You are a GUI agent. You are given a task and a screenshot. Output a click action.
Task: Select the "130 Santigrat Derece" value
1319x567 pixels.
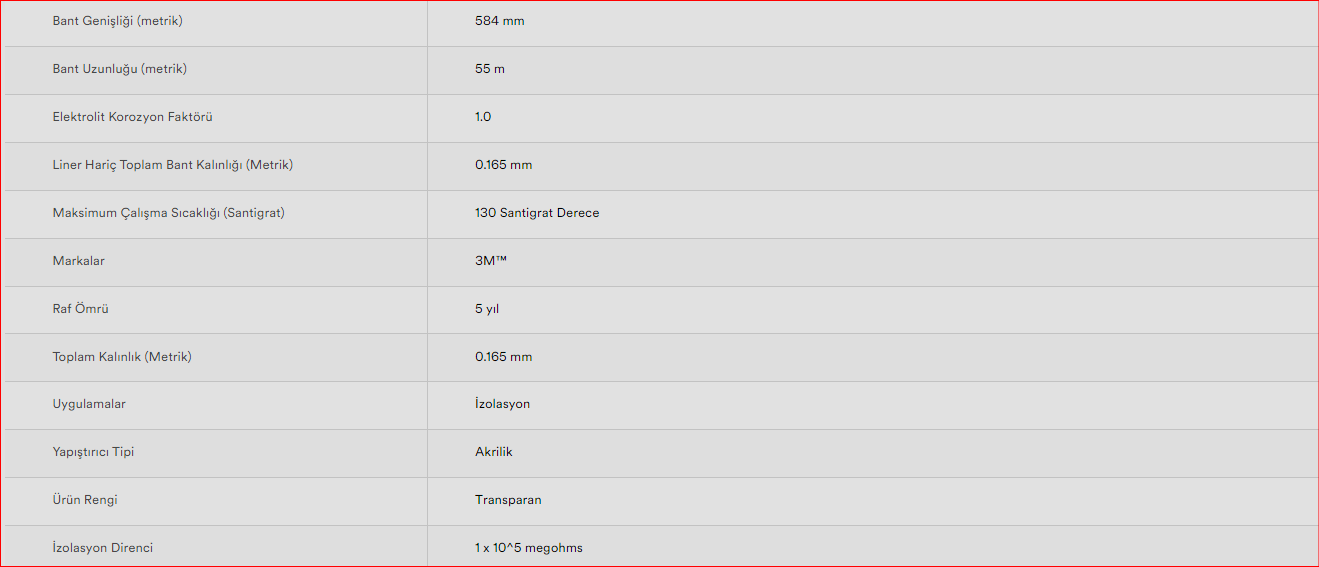tap(537, 213)
